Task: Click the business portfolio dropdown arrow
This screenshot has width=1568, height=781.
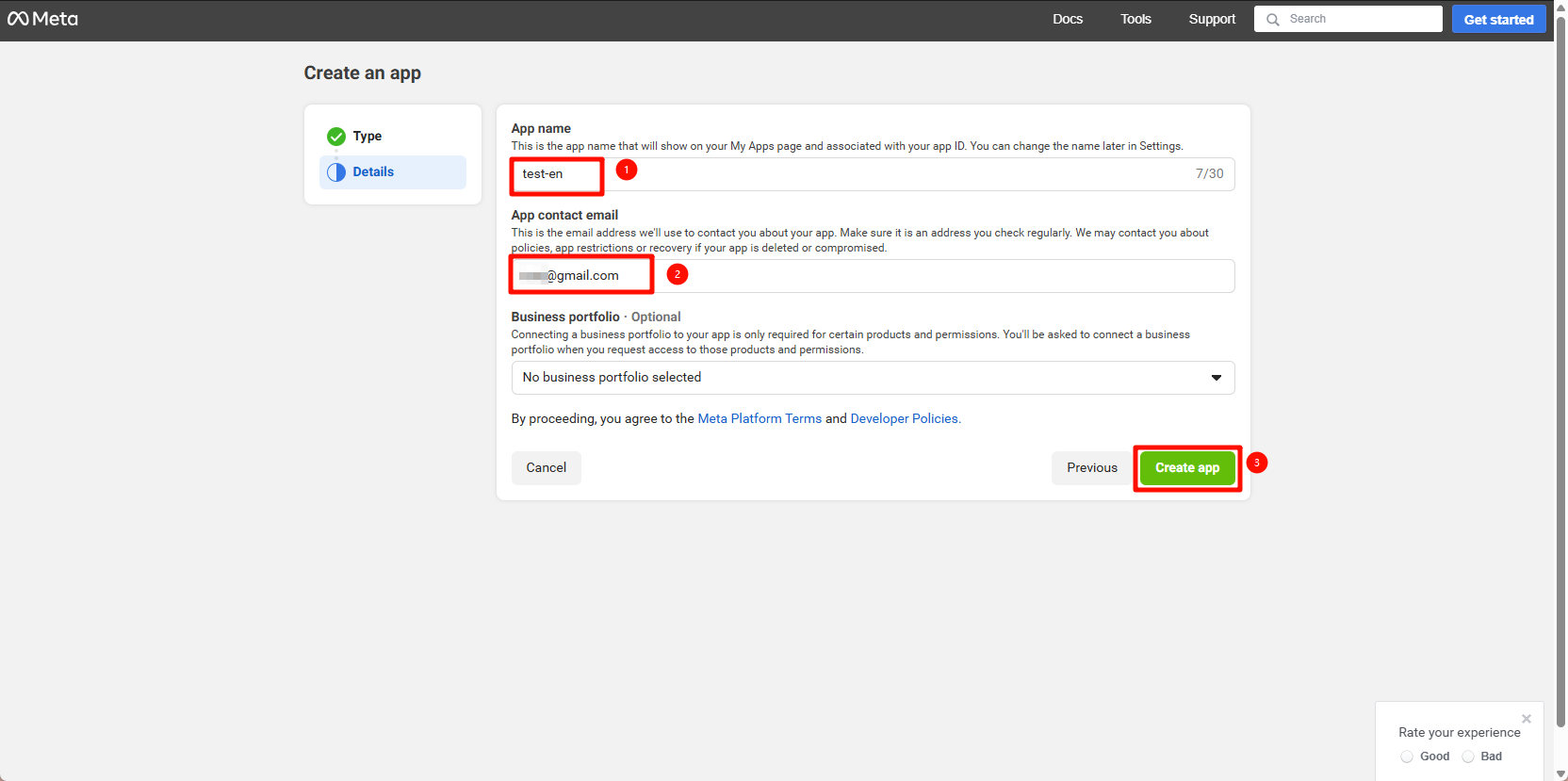Action: click(1217, 378)
